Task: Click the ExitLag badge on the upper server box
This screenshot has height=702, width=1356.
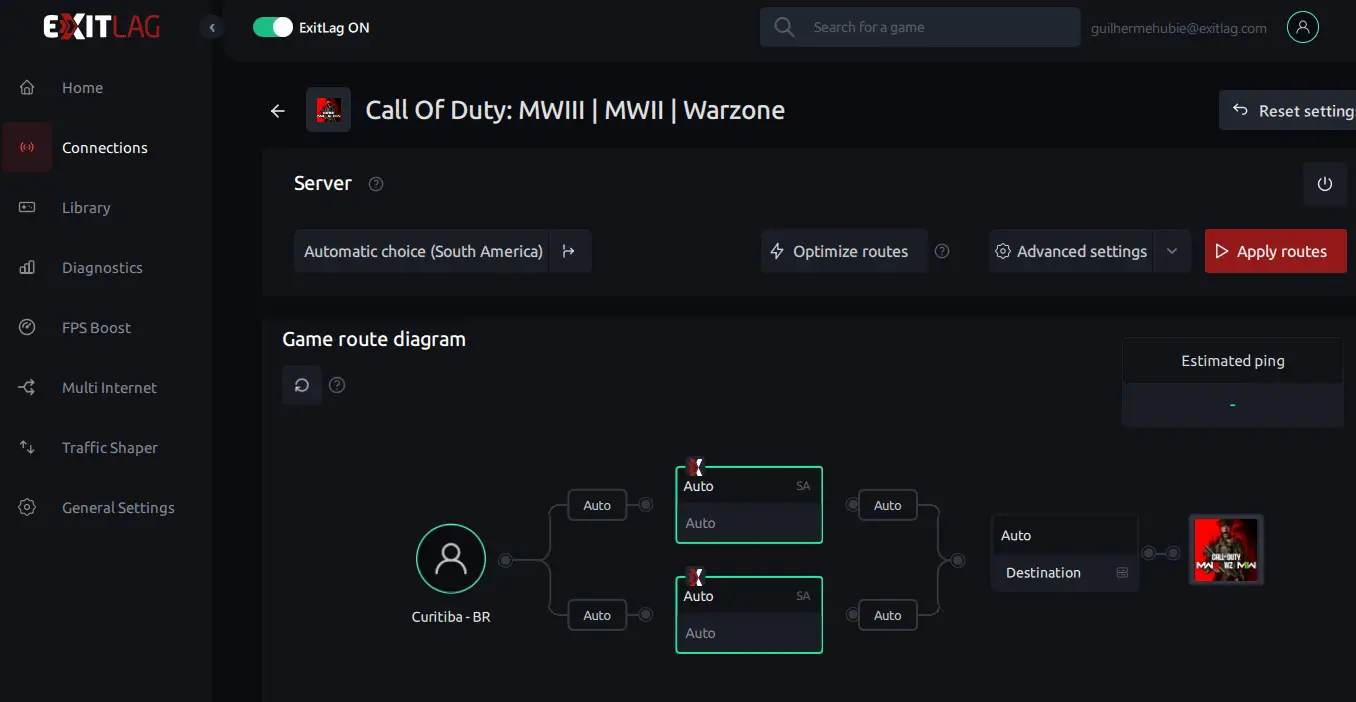Action: coord(696,467)
